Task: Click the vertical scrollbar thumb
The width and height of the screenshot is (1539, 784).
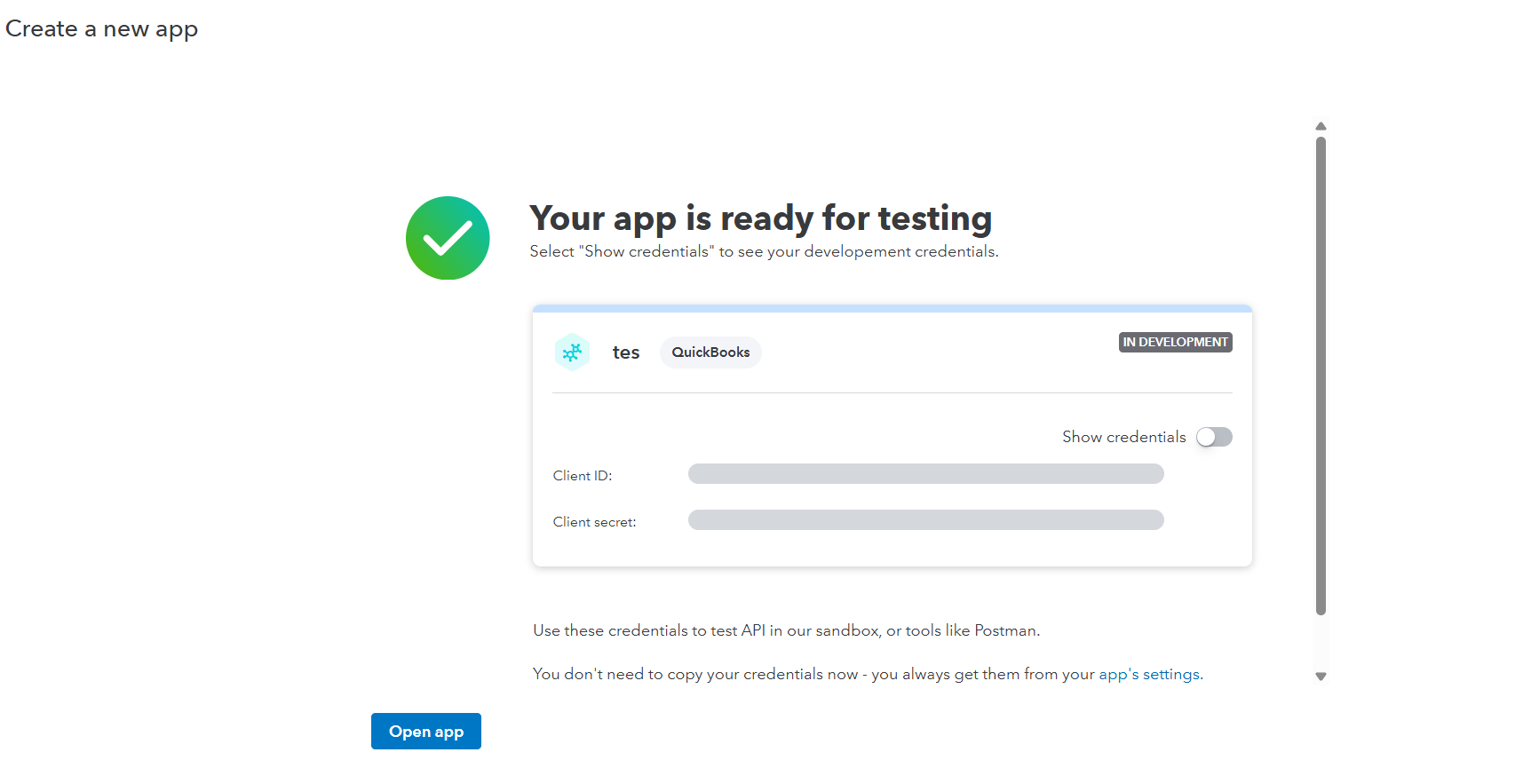Action: click(1321, 373)
